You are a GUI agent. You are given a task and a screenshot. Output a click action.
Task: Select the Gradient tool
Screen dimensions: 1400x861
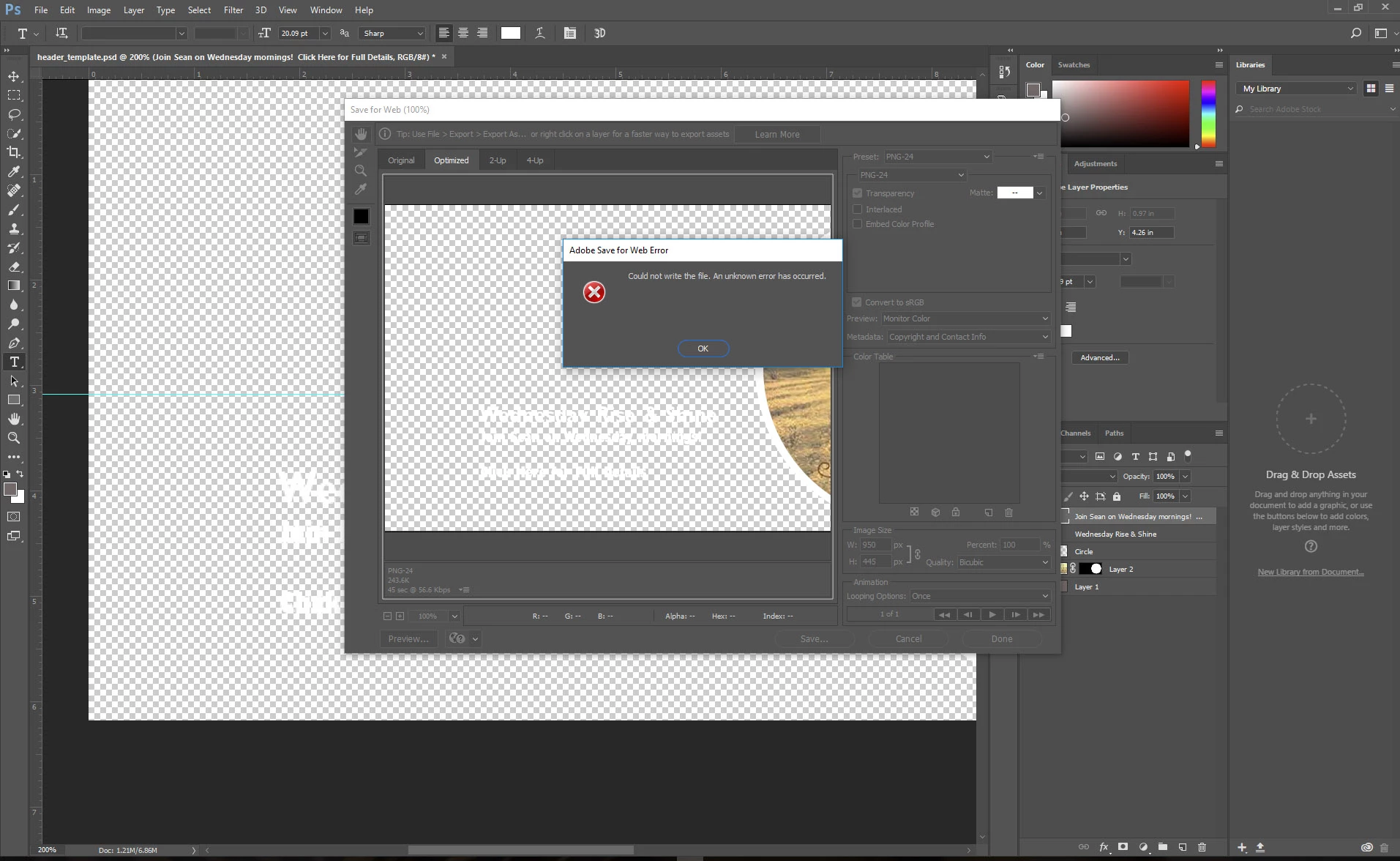point(14,286)
